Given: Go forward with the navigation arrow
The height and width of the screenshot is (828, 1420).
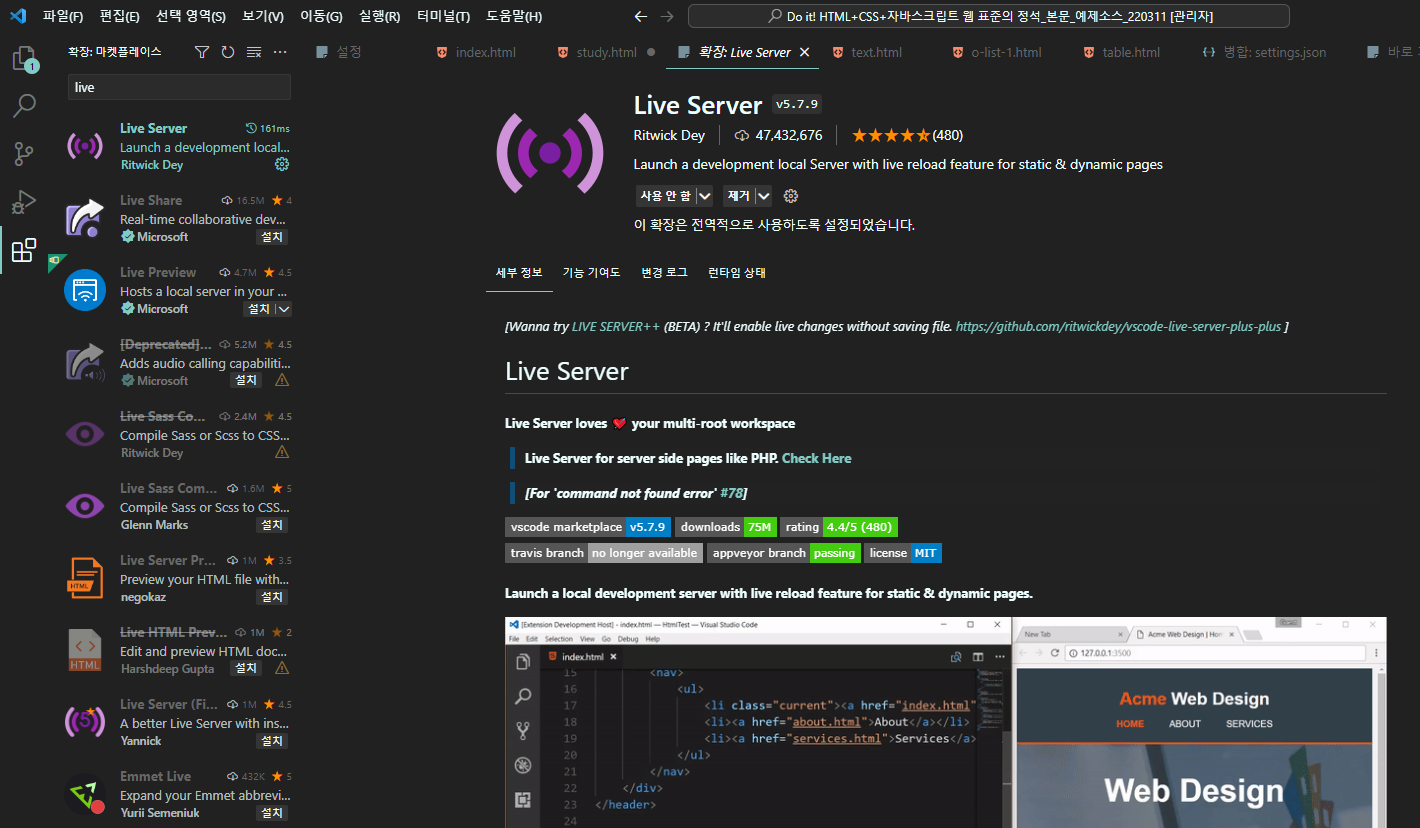Looking at the screenshot, I should (667, 16).
